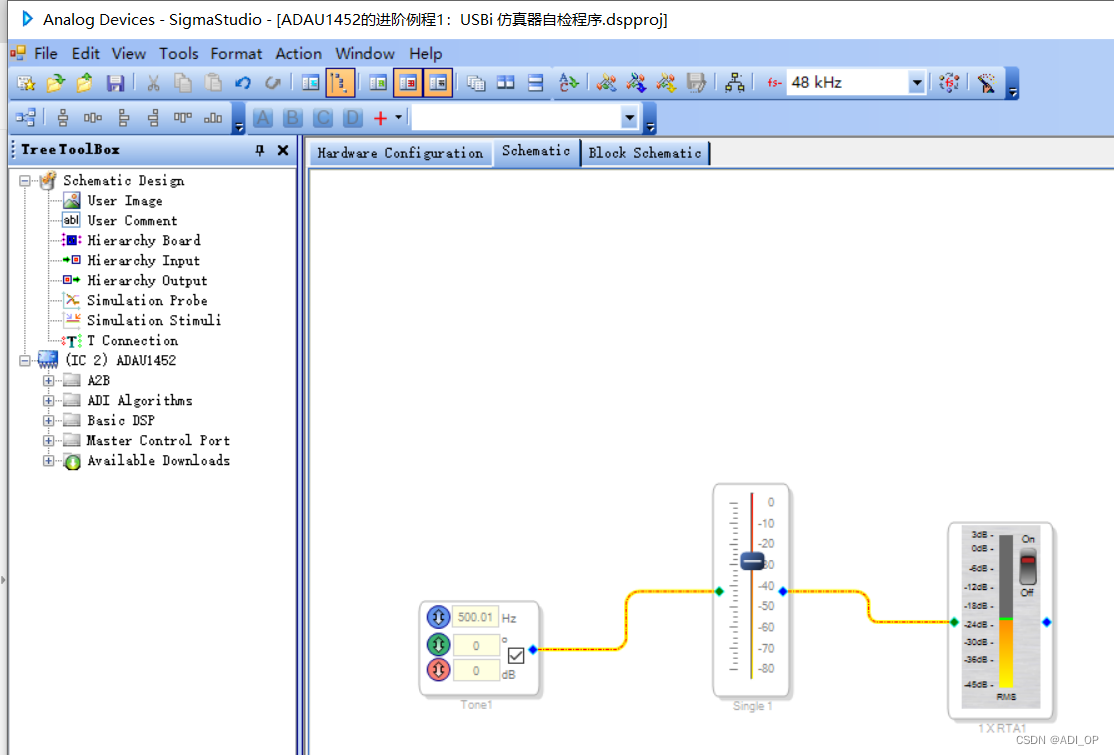Expand the Basic DSP folder
This screenshot has height=755, width=1114.
[48, 420]
